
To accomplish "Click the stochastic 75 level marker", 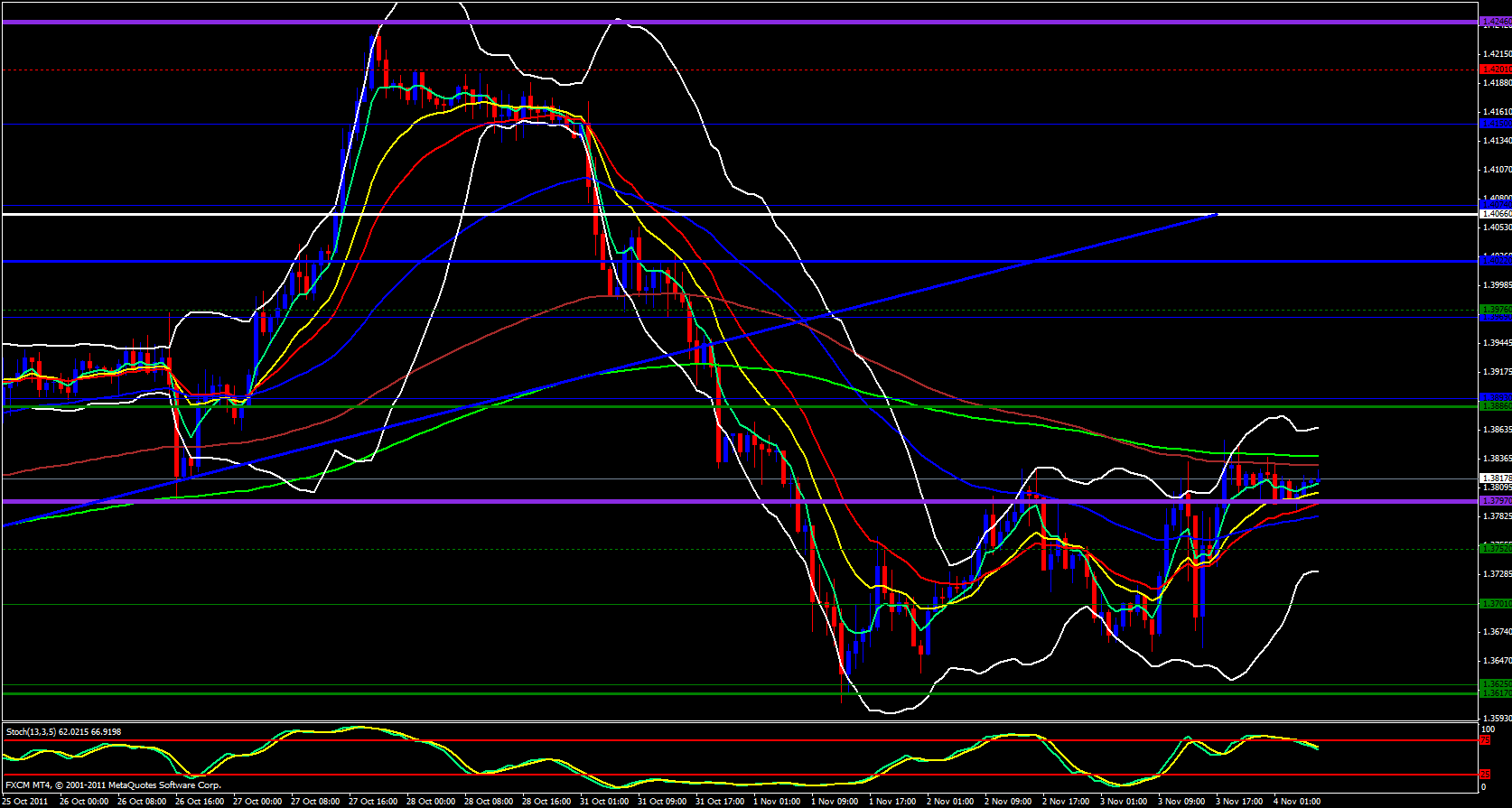I will point(1484,740).
